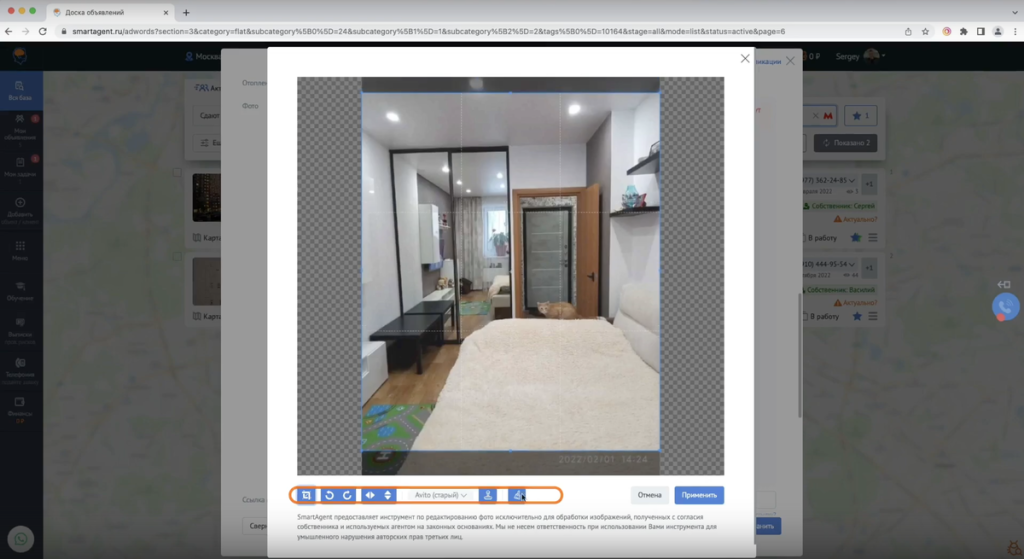Image resolution: width=1024 pixels, height=559 pixels.
Task: Close the photo editor dialog
Action: click(x=745, y=58)
